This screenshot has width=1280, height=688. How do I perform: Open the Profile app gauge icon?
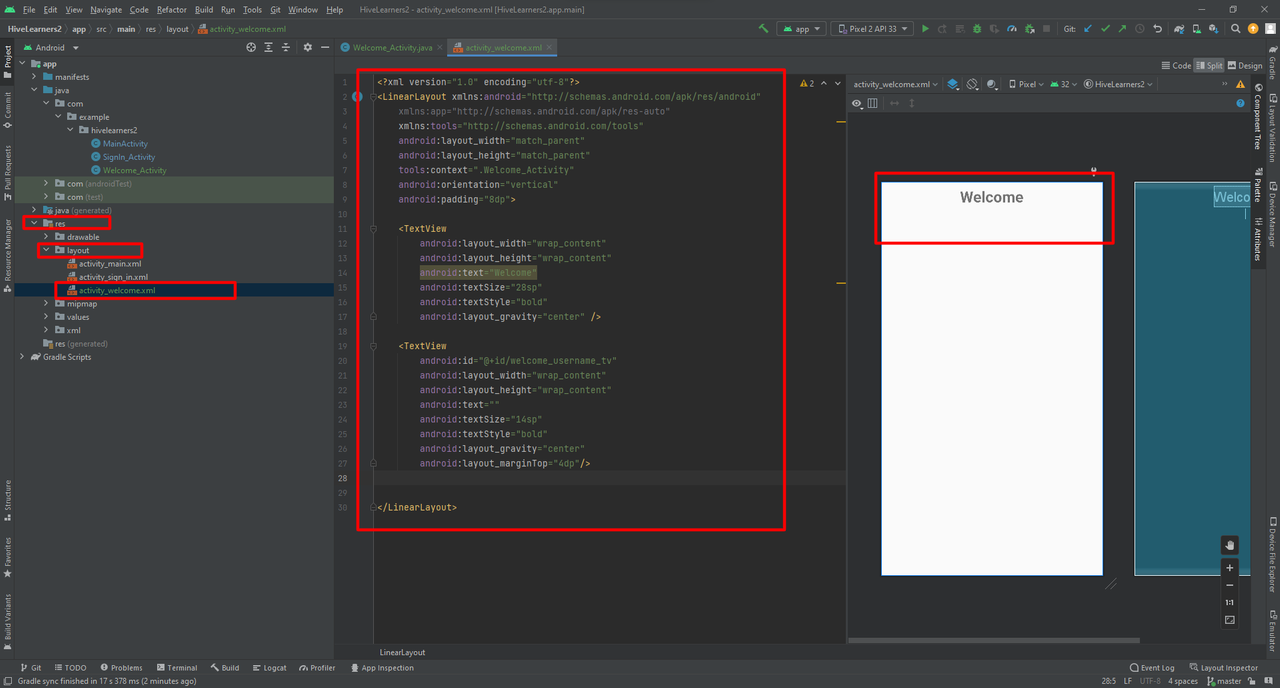click(x=1012, y=29)
